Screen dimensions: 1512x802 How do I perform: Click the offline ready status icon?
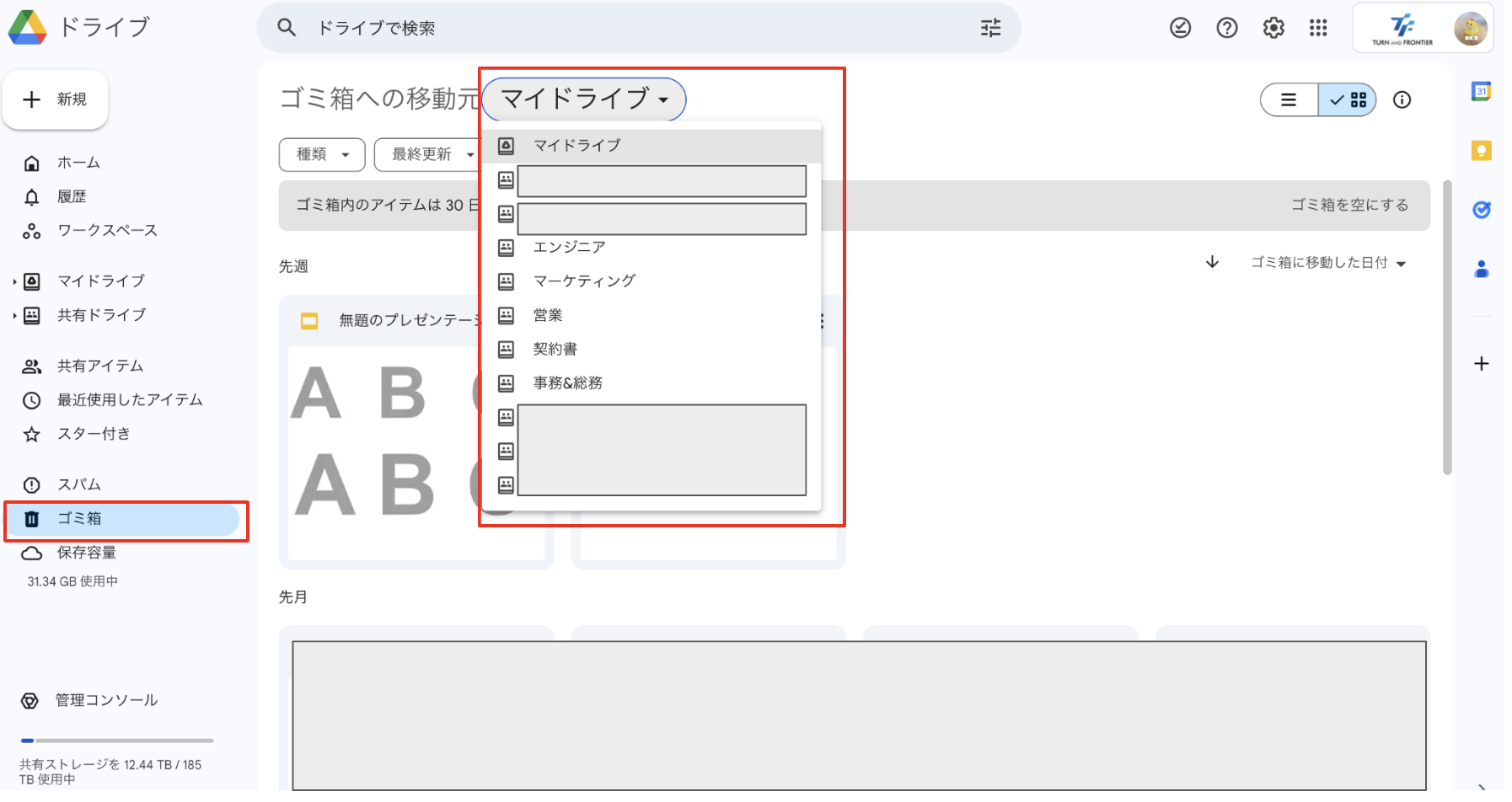[x=1180, y=28]
